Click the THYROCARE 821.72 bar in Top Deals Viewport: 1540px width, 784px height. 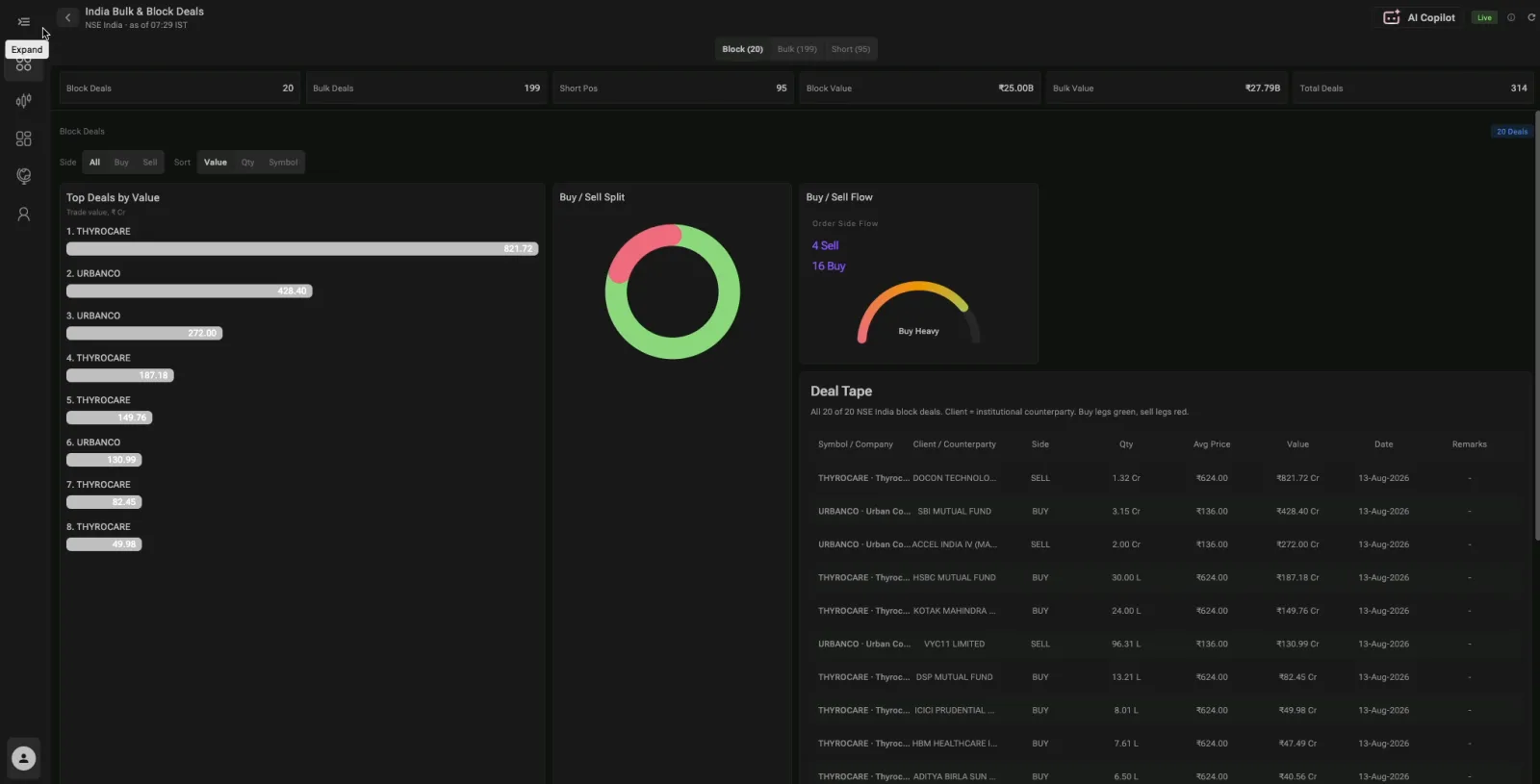pyautogui.click(x=302, y=248)
